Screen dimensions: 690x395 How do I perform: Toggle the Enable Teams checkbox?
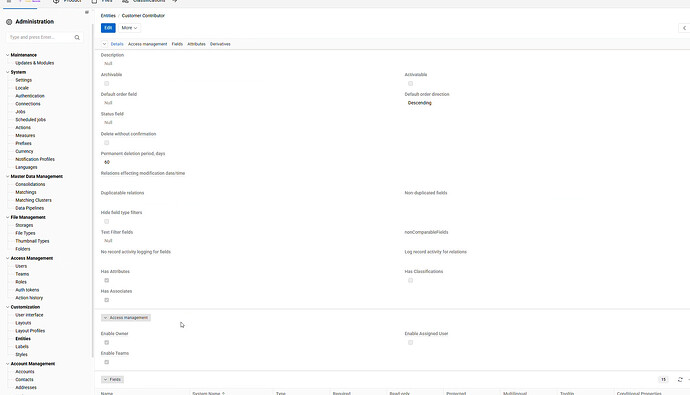coord(106,362)
